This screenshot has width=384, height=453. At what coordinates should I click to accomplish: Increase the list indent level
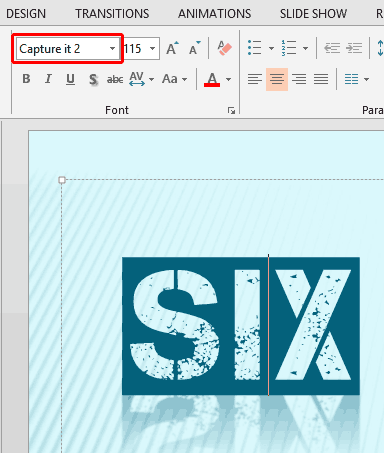(x=354, y=48)
